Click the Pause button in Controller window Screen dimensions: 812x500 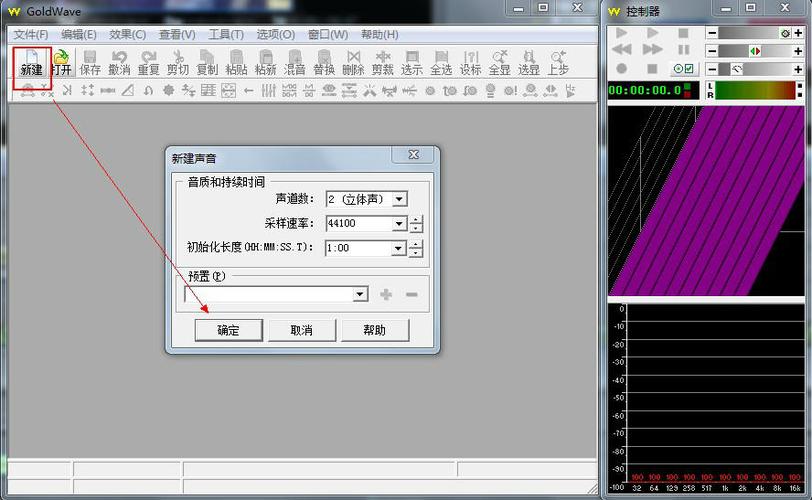[x=684, y=49]
